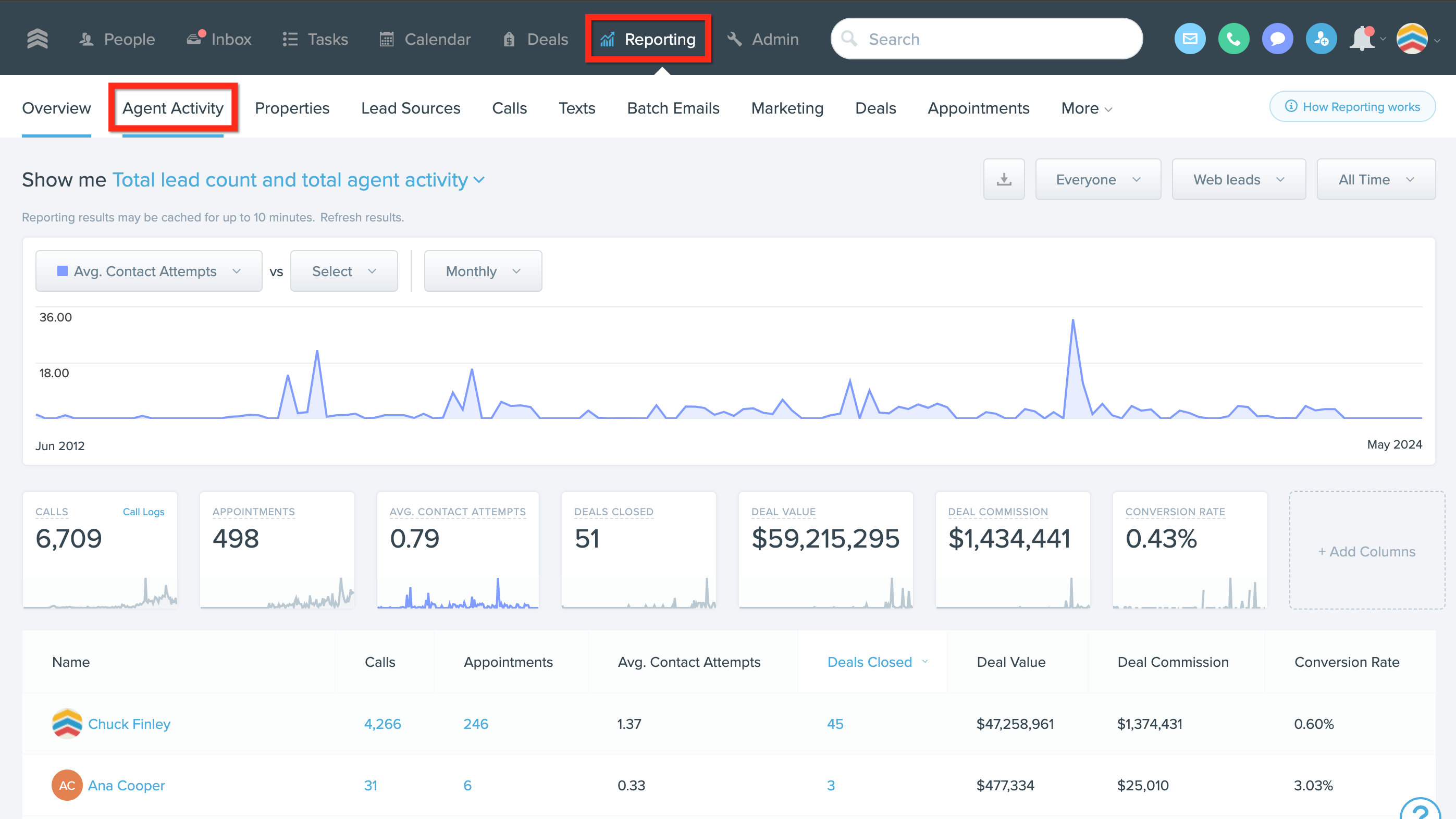Sort the table by Deals Closed
Image resolution: width=1456 pixels, height=819 pixels.
click(x=869, y=662)
